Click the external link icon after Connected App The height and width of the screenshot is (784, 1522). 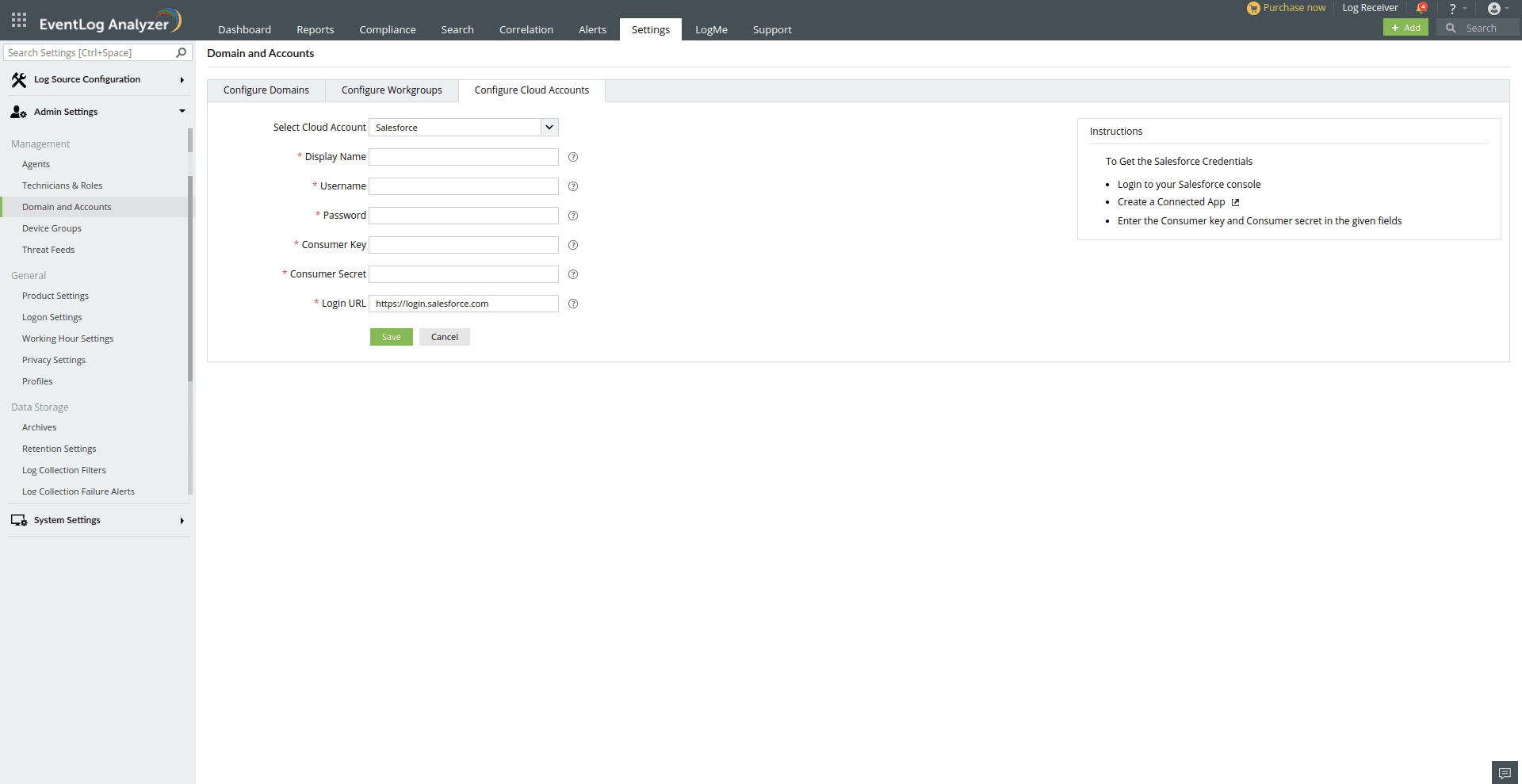pos(1237,202)
